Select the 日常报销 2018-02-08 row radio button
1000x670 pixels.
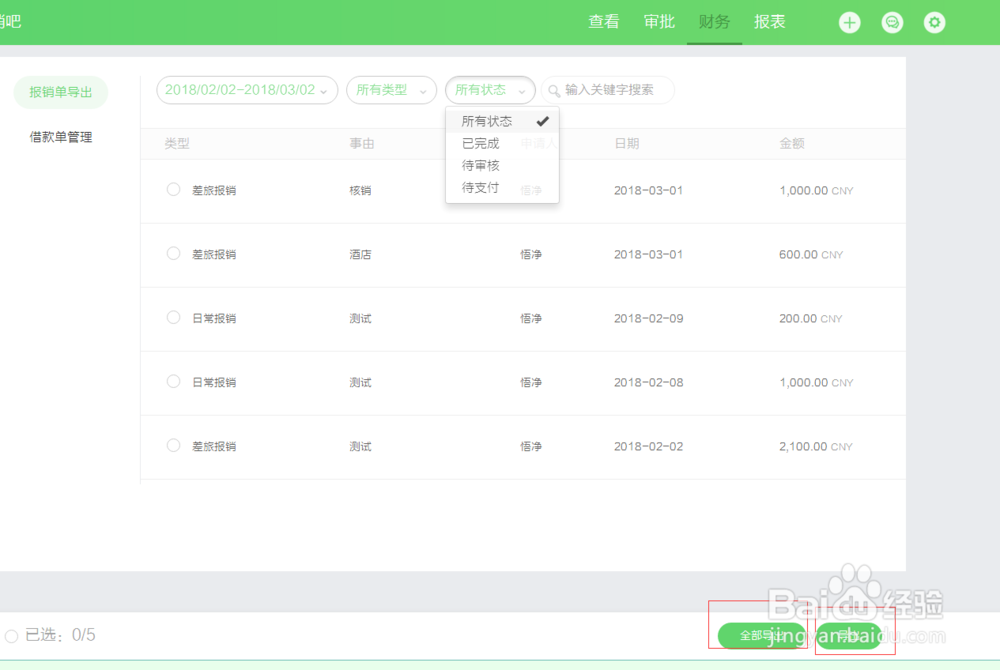(x=173, y=381)
